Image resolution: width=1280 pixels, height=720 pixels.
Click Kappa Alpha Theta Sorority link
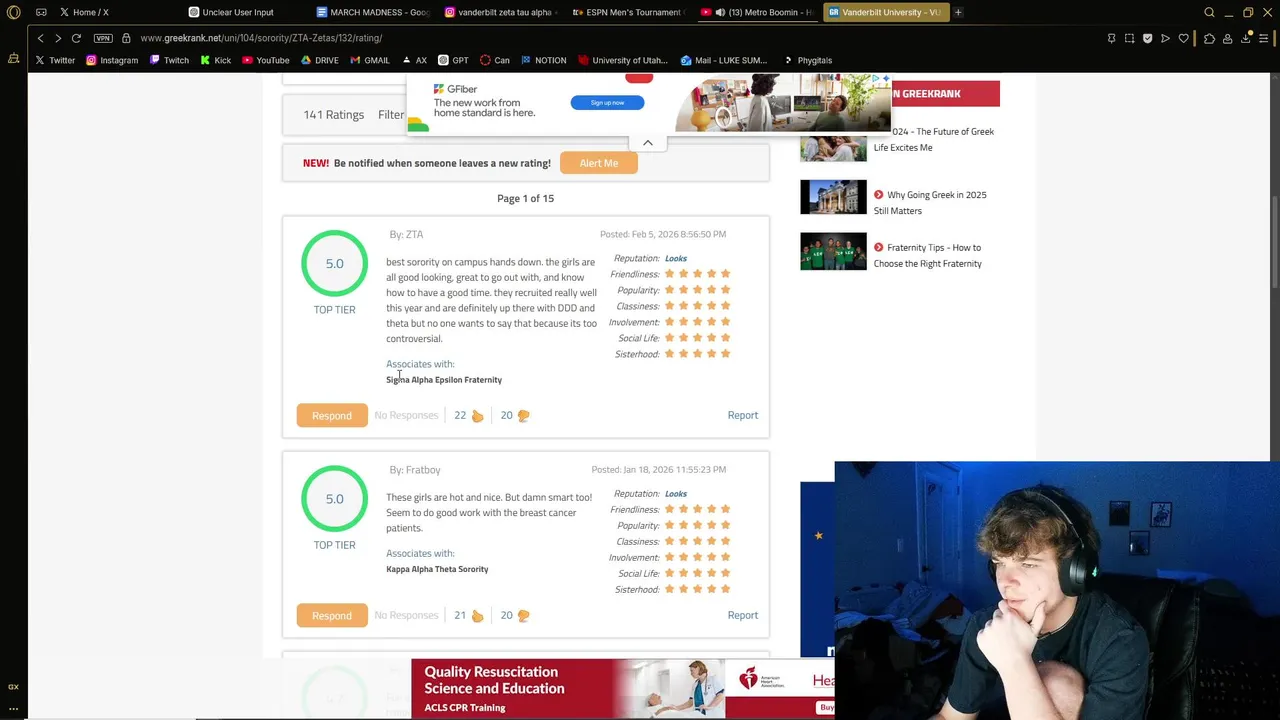(x=437, y=569)
